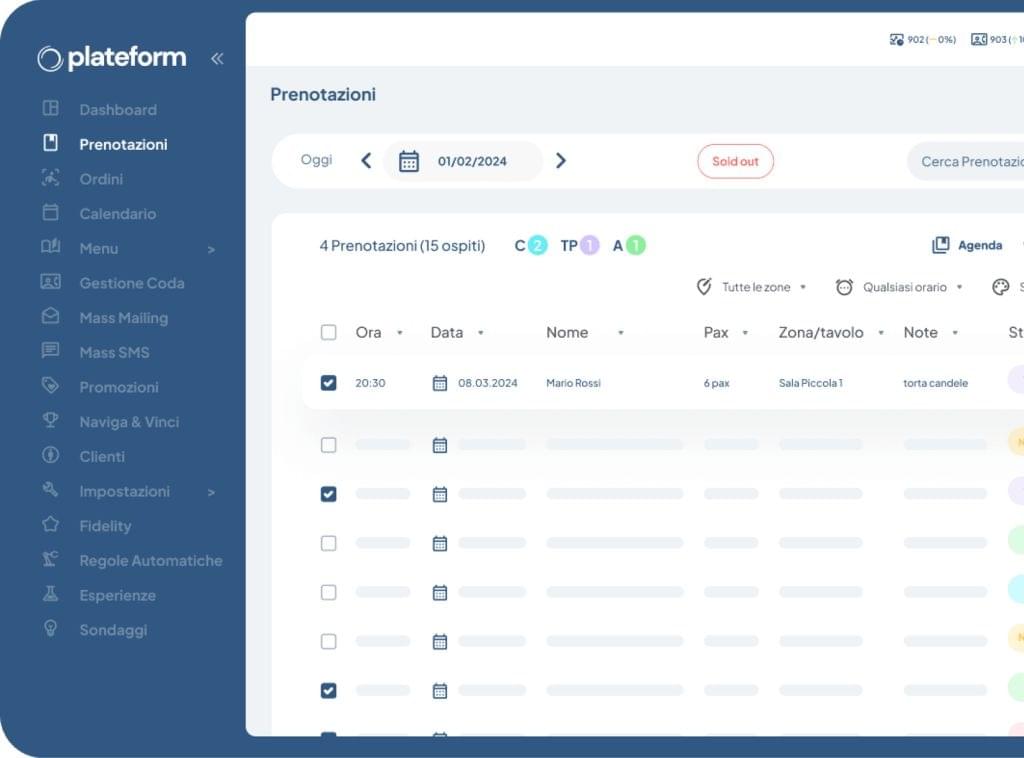This screenshot has width=1024, height=758.
Task: Open the Agenda view icon
Action: pyautogui.click(x=941, y=245)
